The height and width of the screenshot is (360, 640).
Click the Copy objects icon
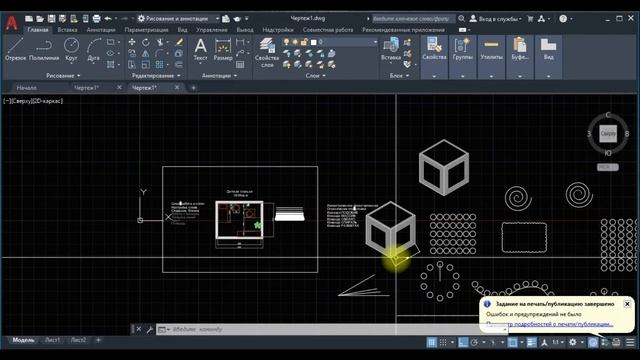[x=132, y=53]
